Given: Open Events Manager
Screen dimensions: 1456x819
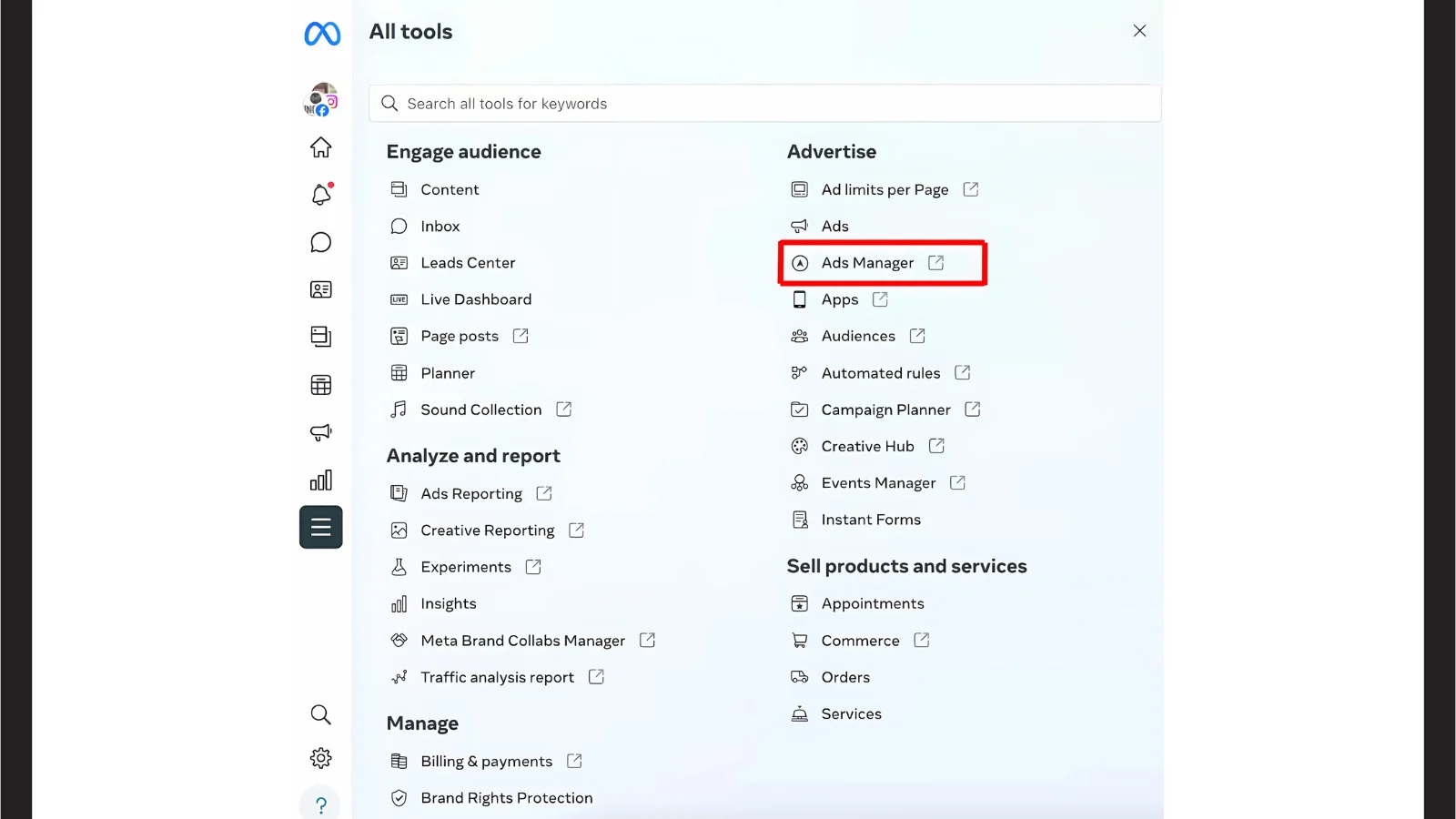Looking at the screenshot, I should point(878,483).
